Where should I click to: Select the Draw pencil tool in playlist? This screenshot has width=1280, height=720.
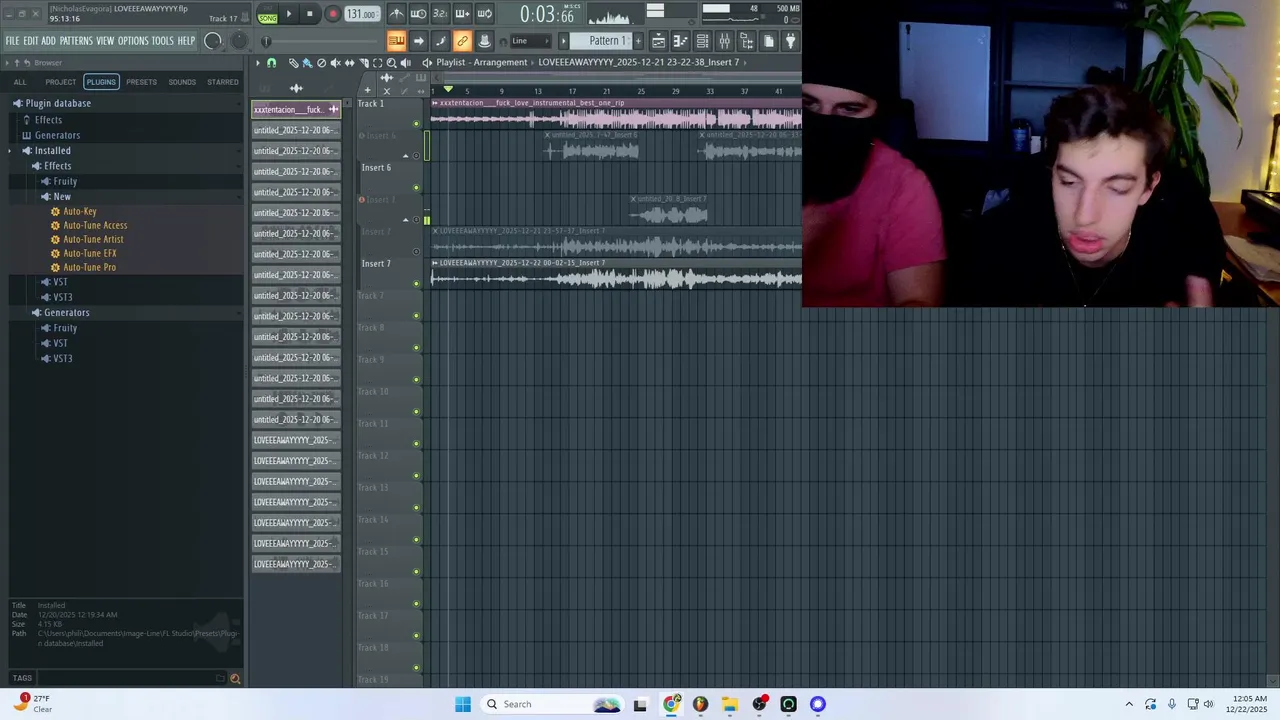293,63
